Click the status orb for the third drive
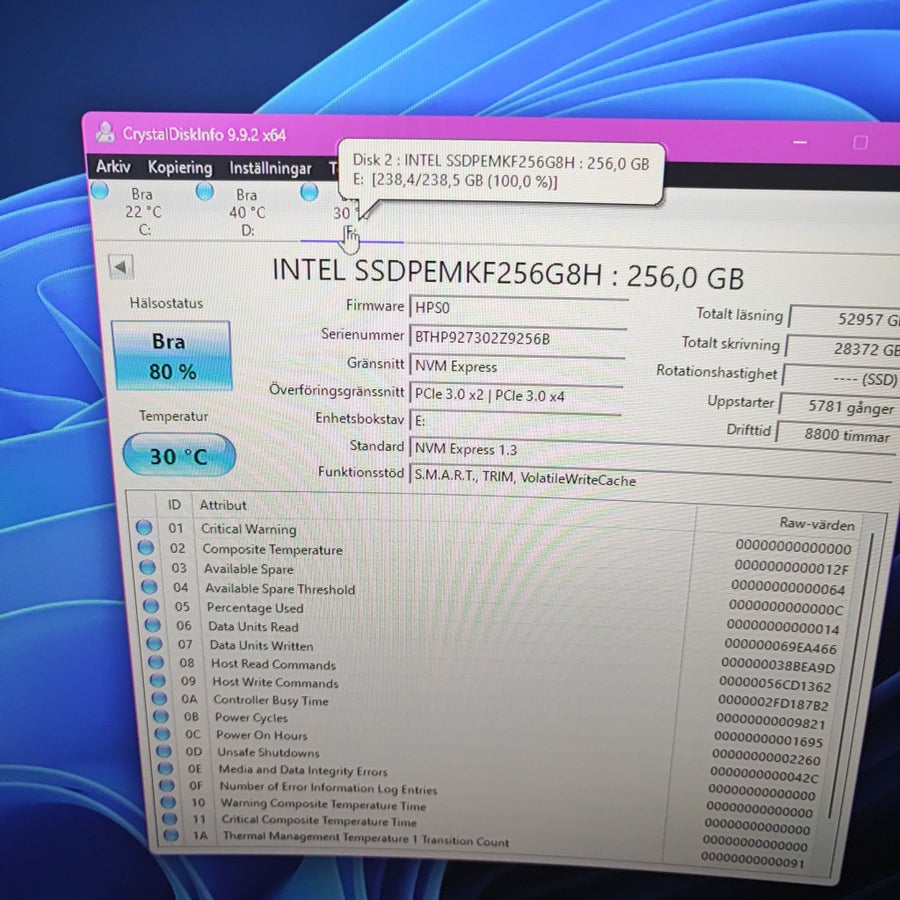Screen dimensions: 900x900 click(x=309, y=192)
